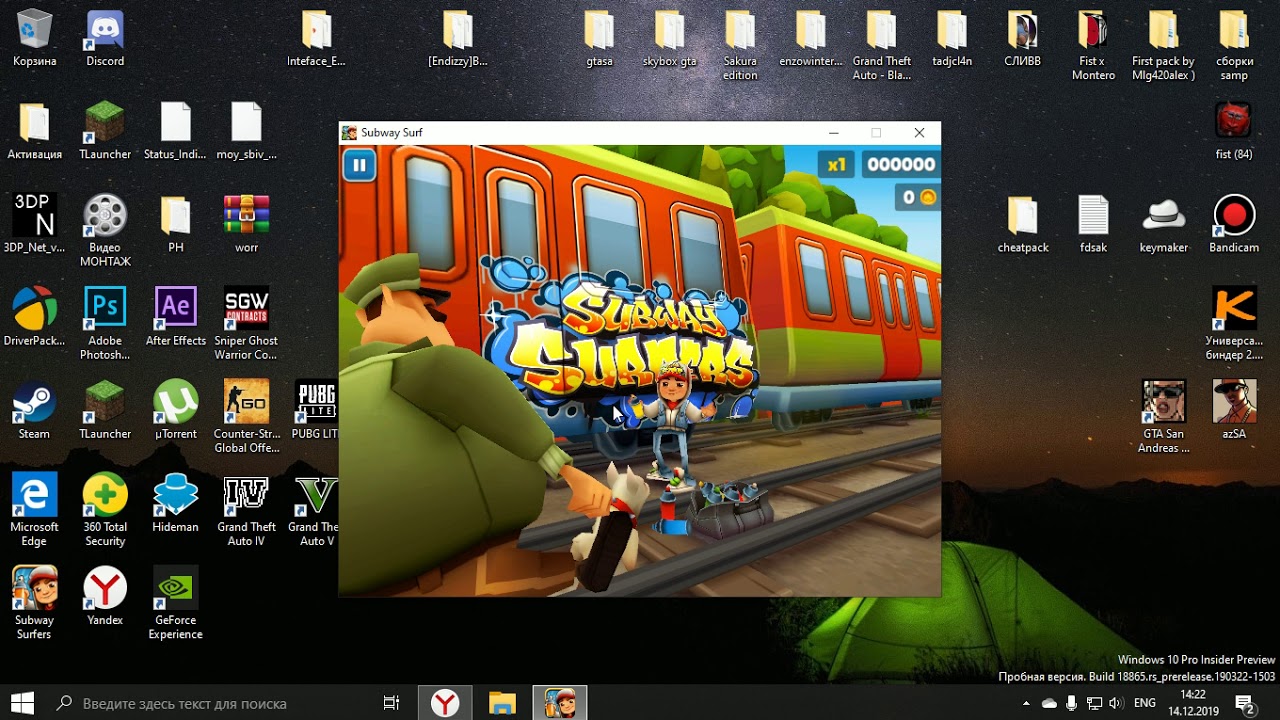The image size is (1280, 720).
Task: Select the enzowinter... folder
Action: pyautogui.click(x=811, y=39)
